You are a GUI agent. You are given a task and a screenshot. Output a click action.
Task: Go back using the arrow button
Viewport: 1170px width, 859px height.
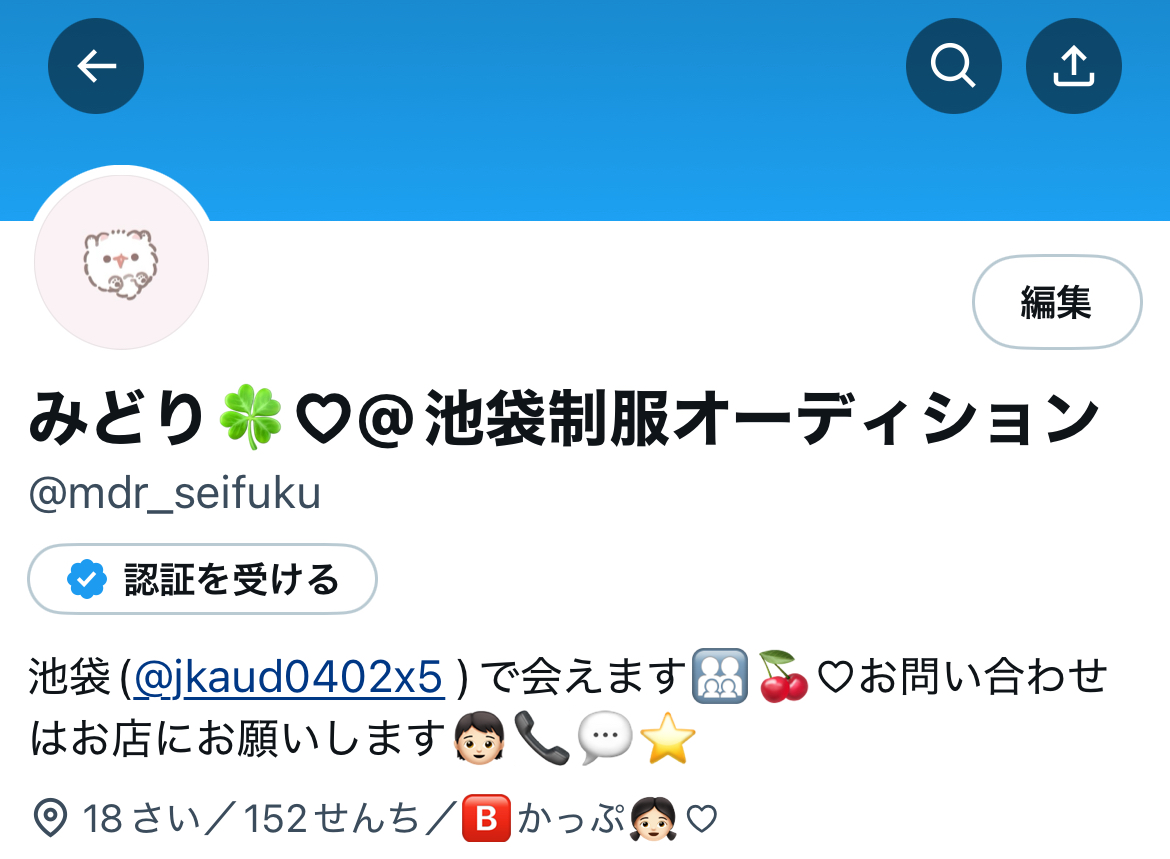click(96, 66)
